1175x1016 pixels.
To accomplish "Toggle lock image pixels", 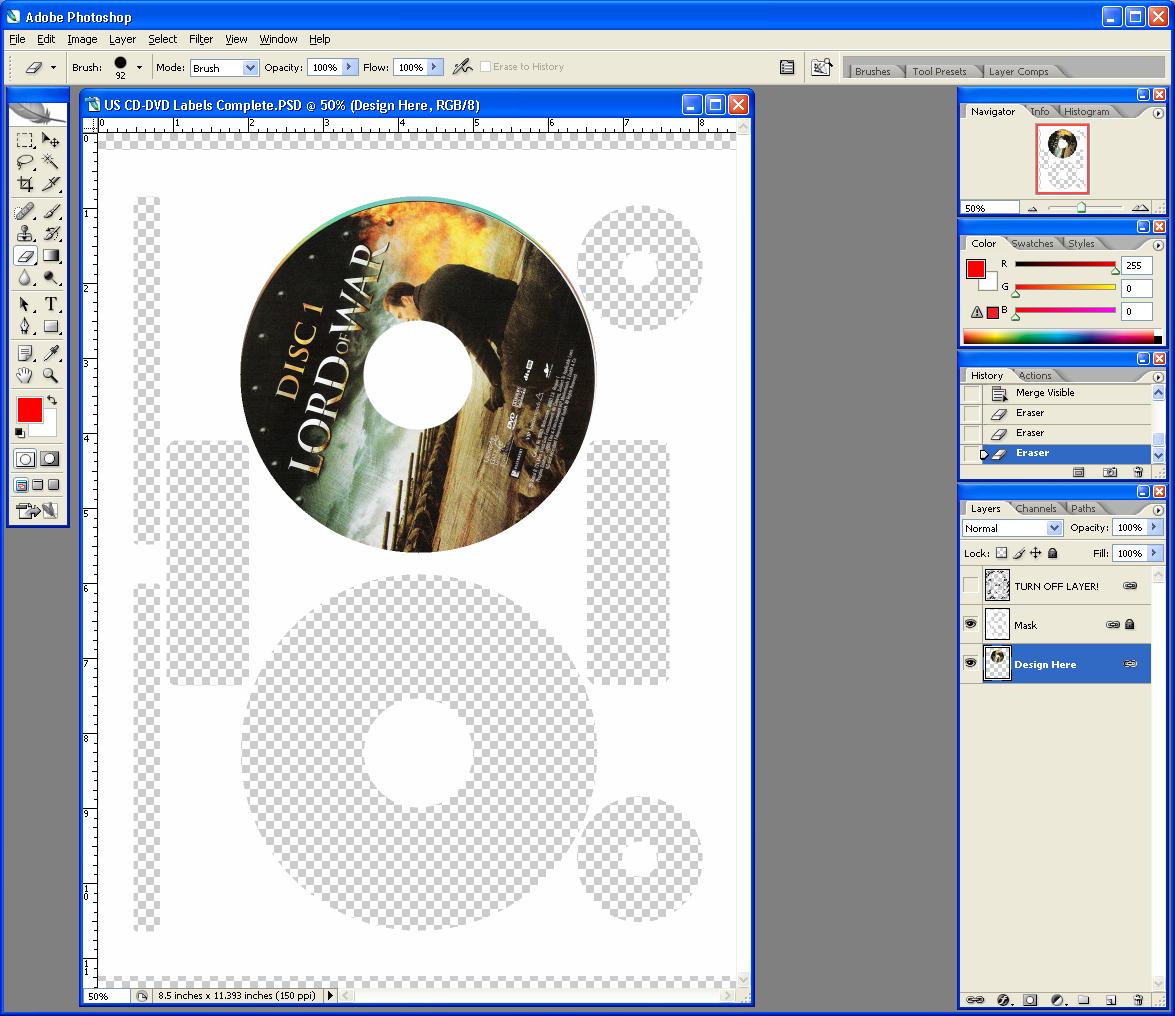I will click(x=1018, y=553).
